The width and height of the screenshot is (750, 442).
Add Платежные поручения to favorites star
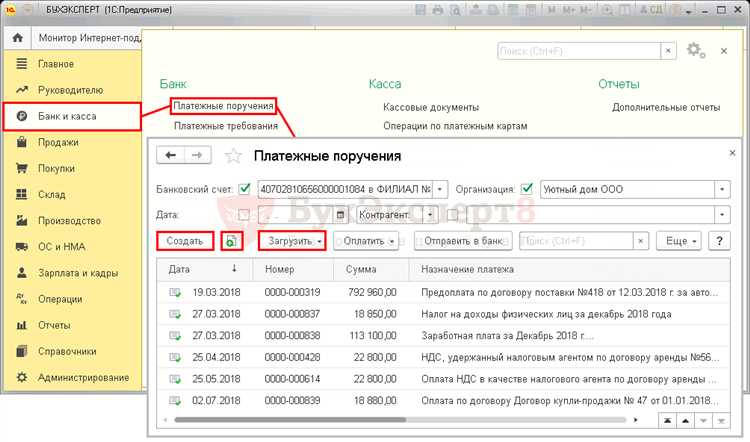coord(233,156)
